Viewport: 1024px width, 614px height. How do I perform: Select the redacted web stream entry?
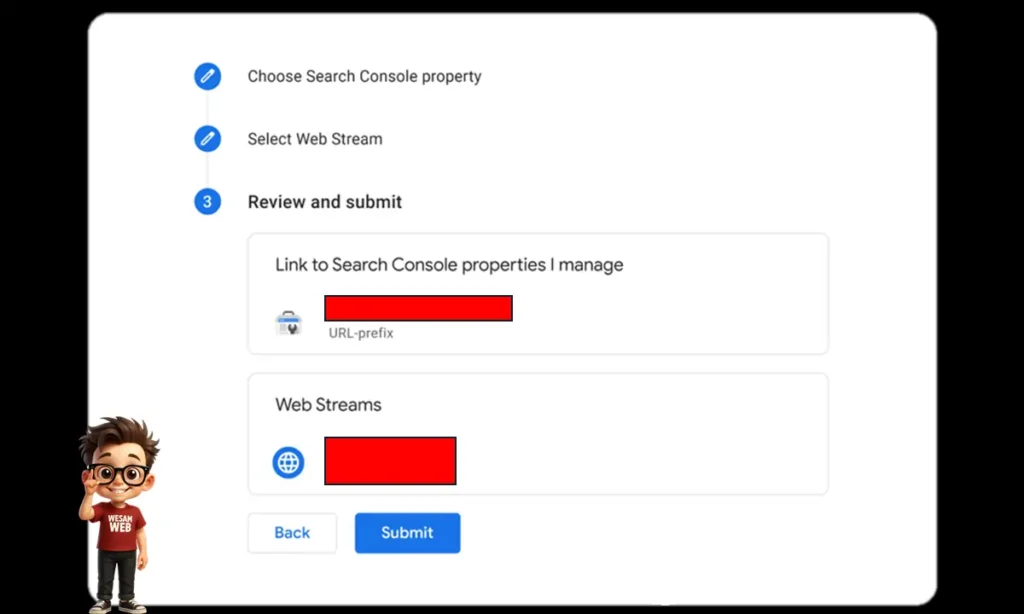pyautogui.click(x=390, y=461)
